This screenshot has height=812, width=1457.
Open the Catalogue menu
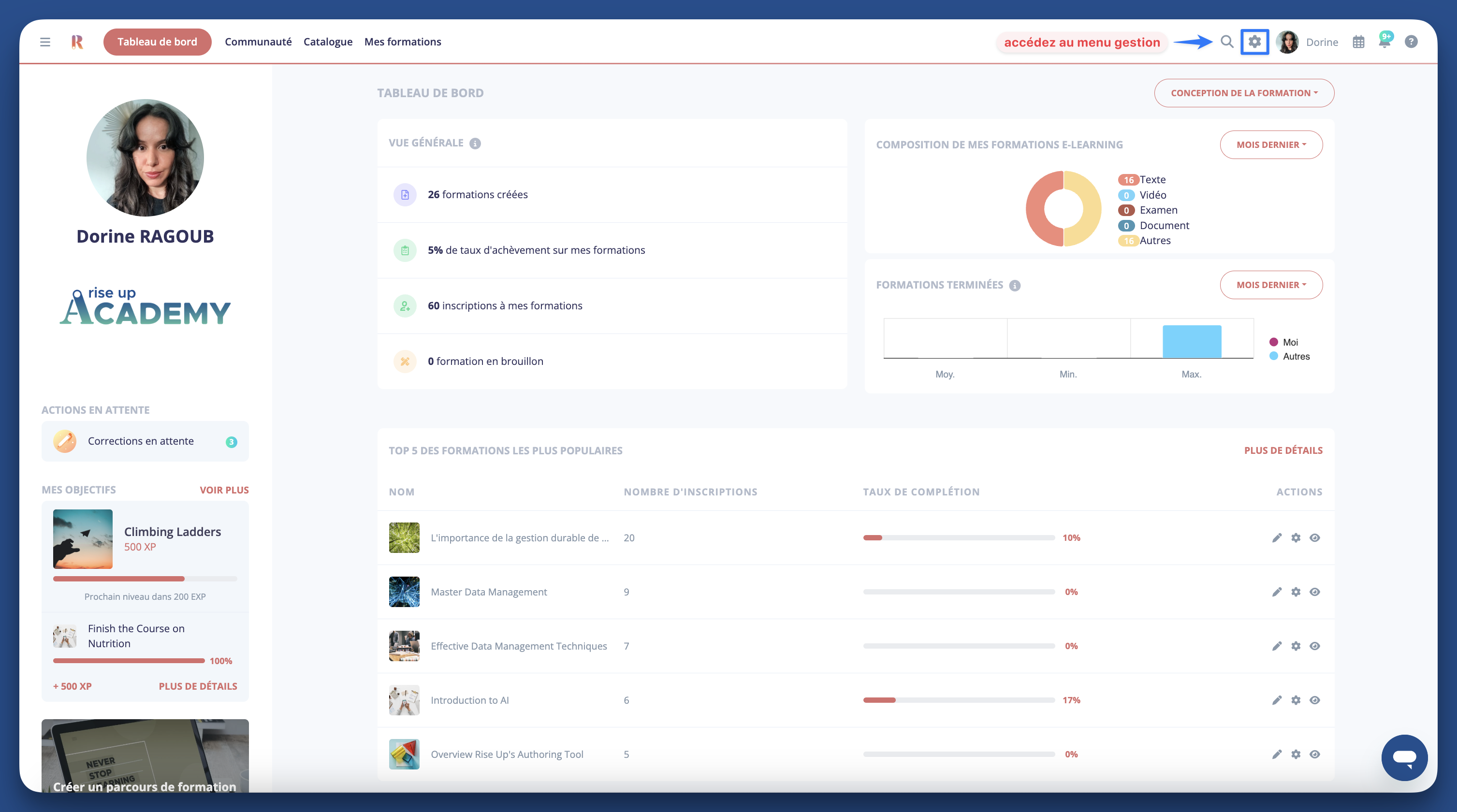click(328, 42)
